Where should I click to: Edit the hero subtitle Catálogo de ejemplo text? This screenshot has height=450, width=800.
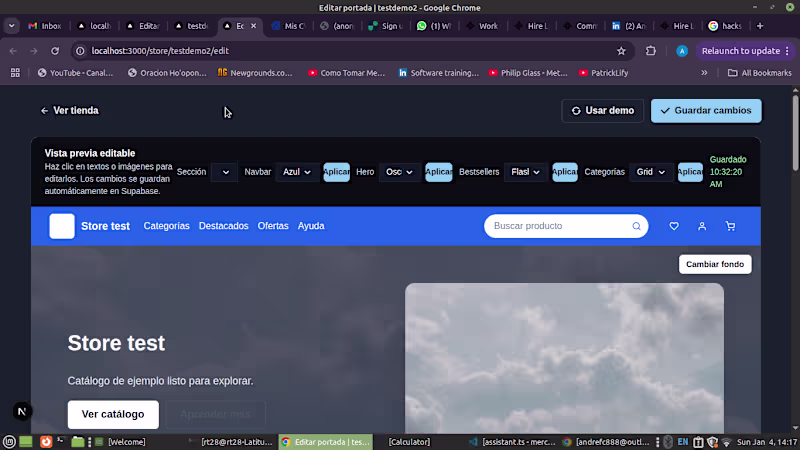[160, 381]
